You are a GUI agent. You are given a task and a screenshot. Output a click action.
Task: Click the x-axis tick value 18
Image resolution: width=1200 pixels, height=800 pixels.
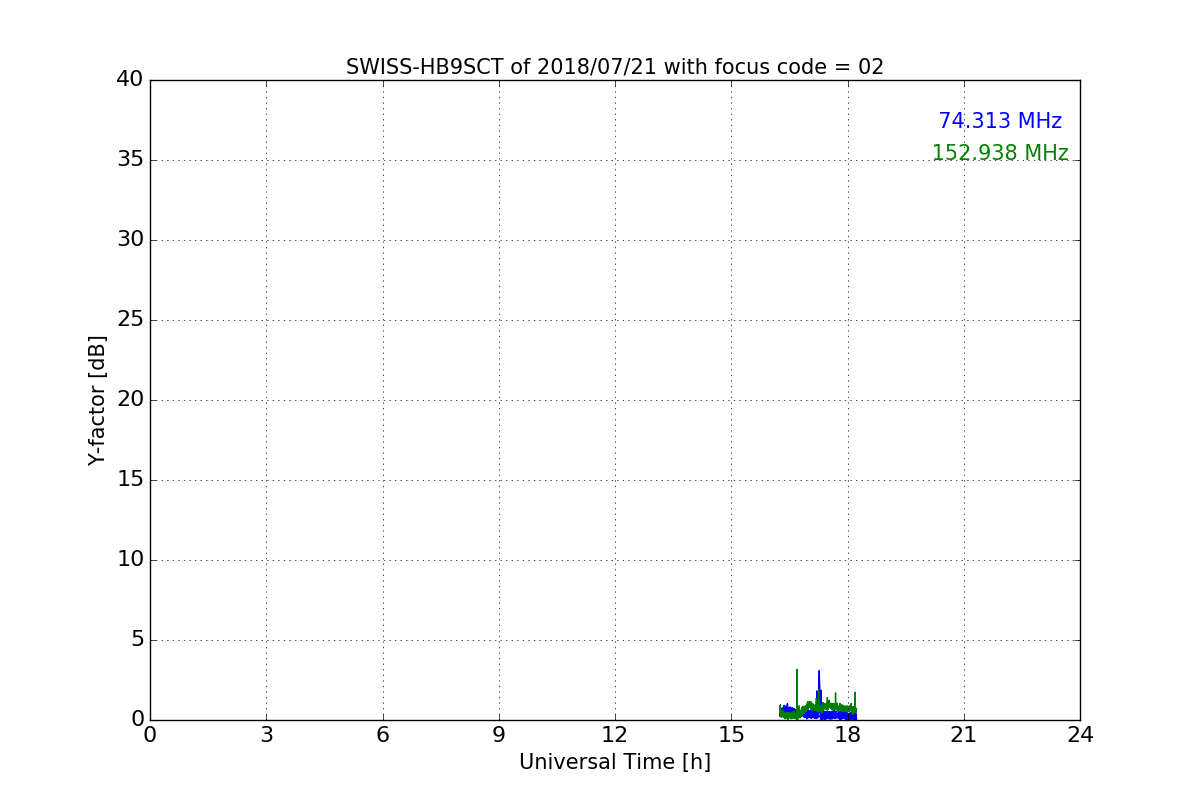click(x=848, y=735)
